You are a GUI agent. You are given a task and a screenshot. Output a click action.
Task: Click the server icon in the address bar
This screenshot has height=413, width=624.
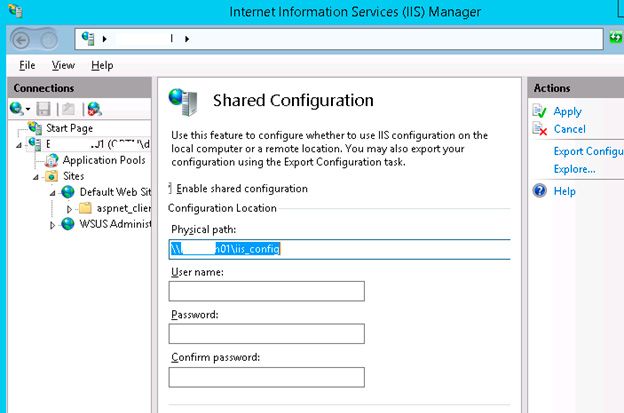coord(88,39)
